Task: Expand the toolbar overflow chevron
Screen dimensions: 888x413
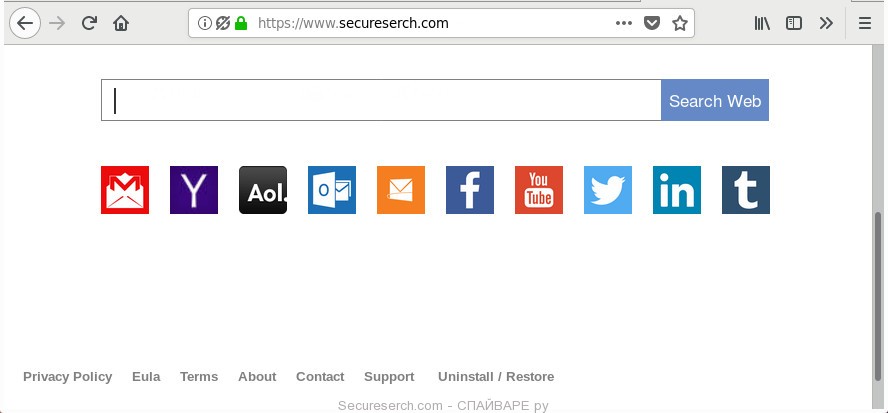Action: [x=826, y=23]
